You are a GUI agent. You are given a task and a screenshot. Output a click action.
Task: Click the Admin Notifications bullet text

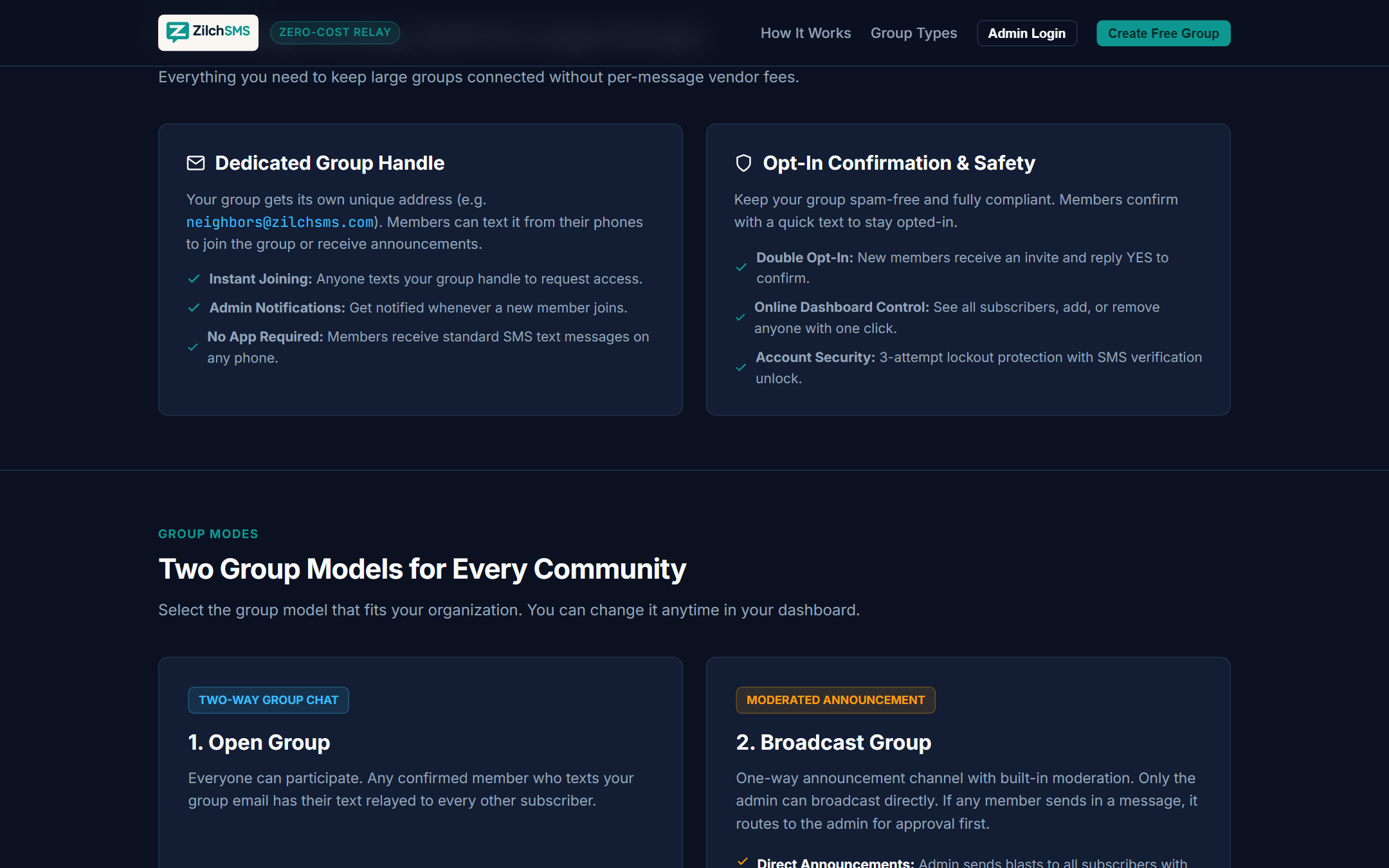[418, 308]
